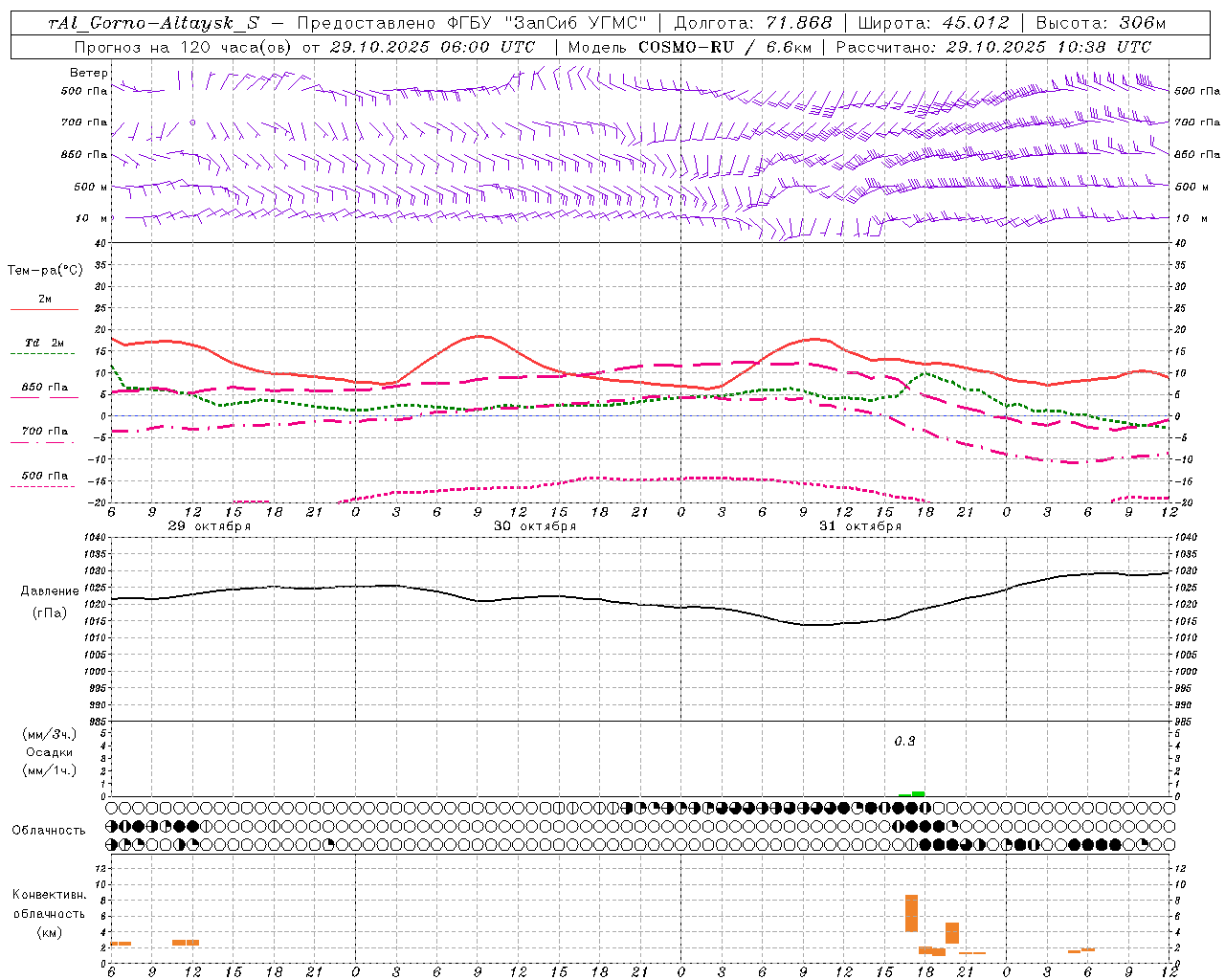Click the date label 31 октября

(860, 526)
